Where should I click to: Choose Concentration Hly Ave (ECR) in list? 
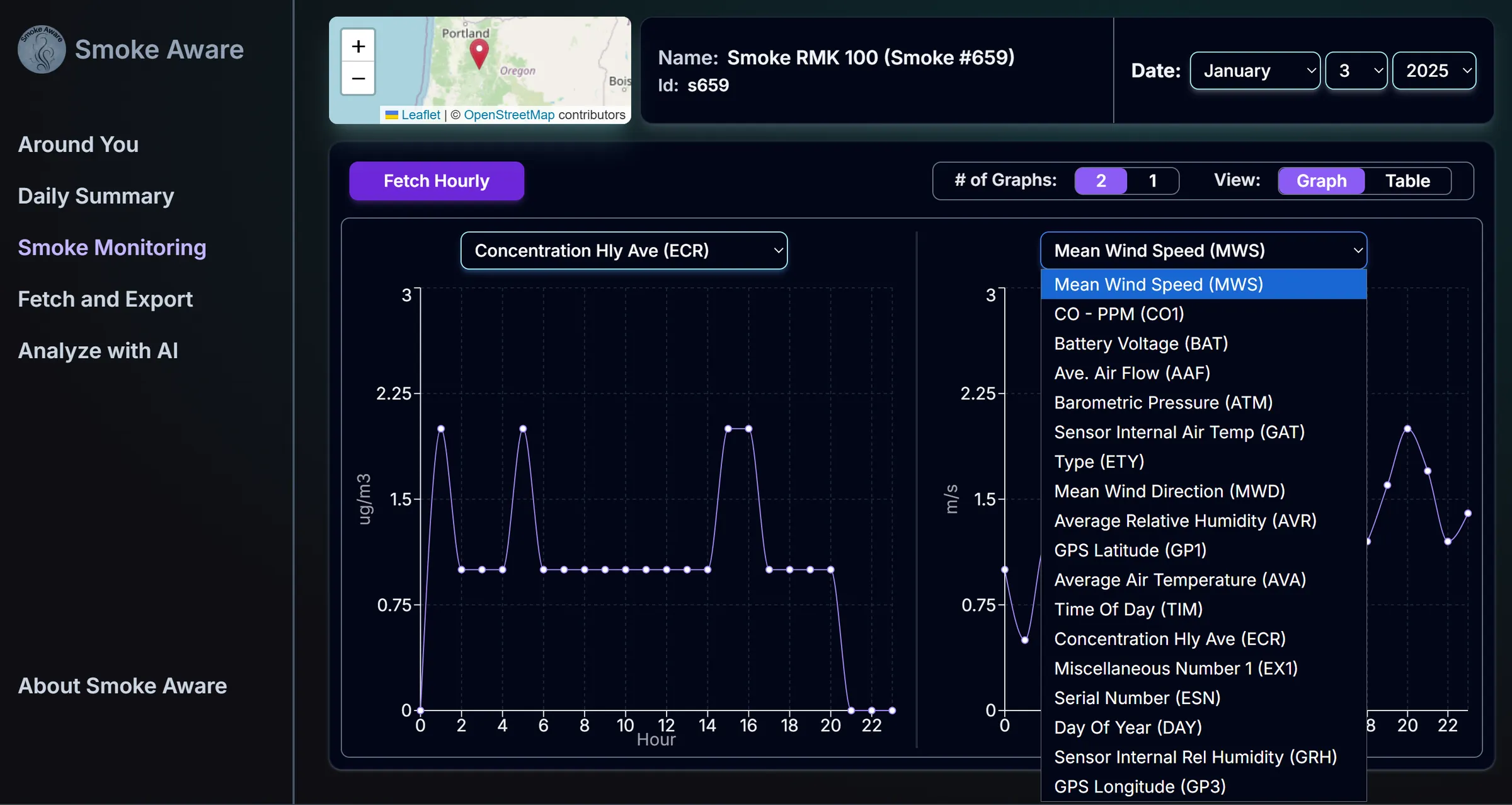click(1203, 639)
